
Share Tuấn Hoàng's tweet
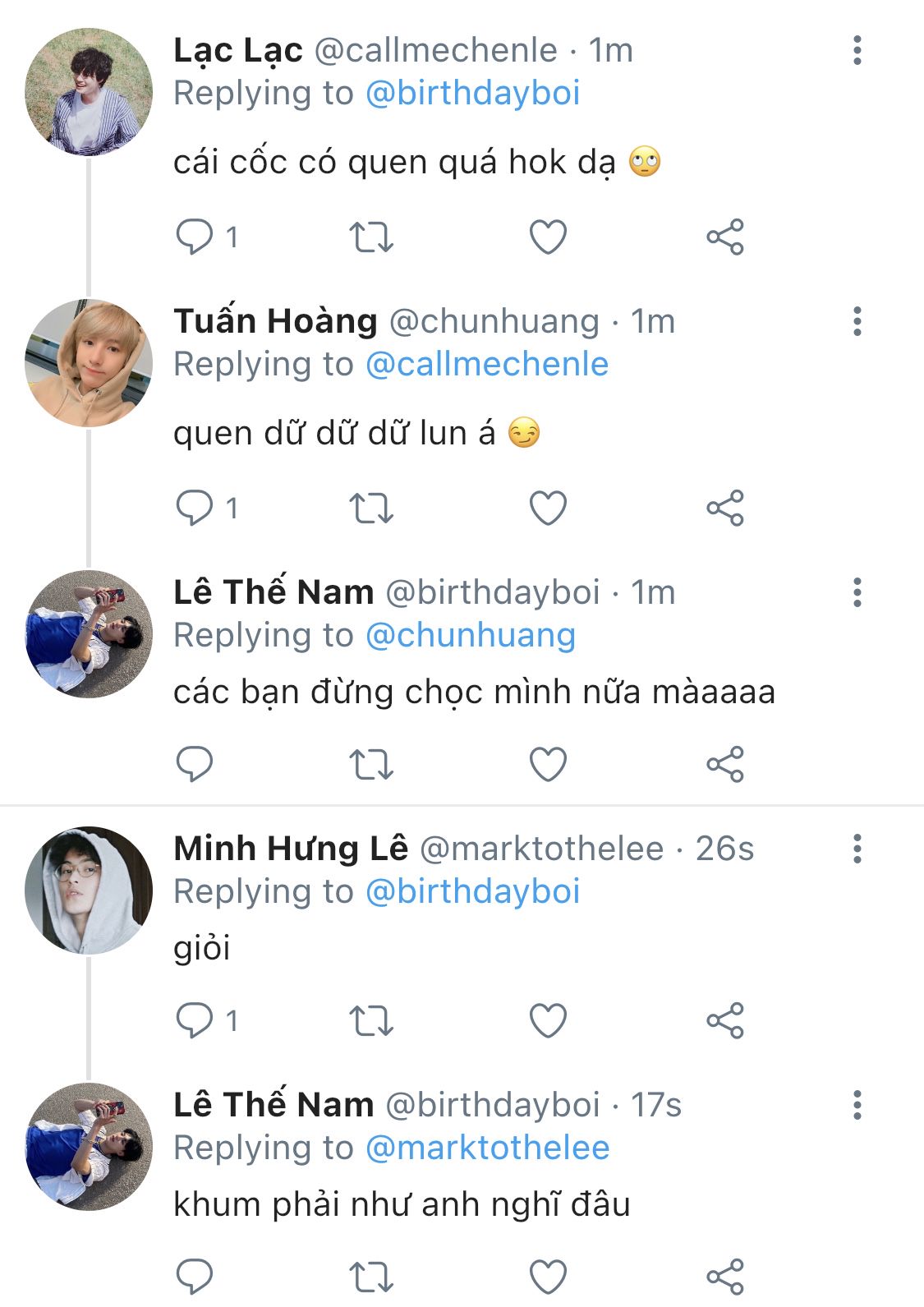pos(724,508)
